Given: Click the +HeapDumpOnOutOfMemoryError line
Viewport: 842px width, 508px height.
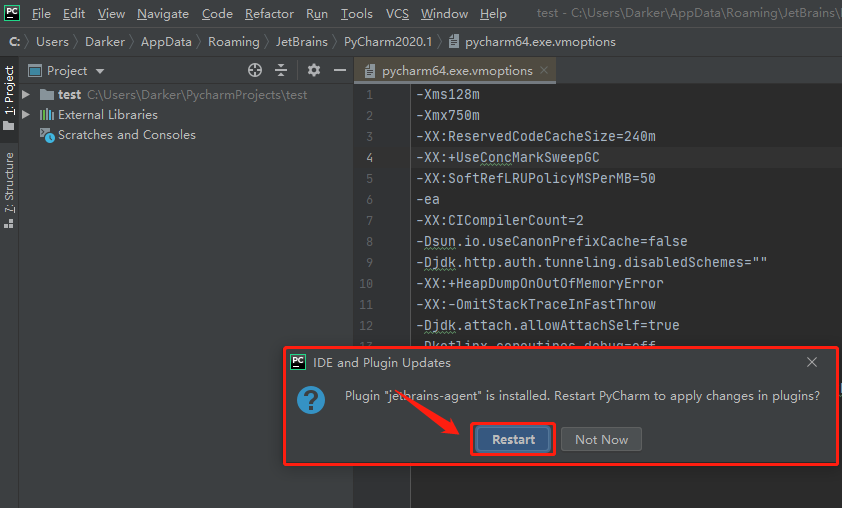Looking at the screenshot, I should click(540, 283).
